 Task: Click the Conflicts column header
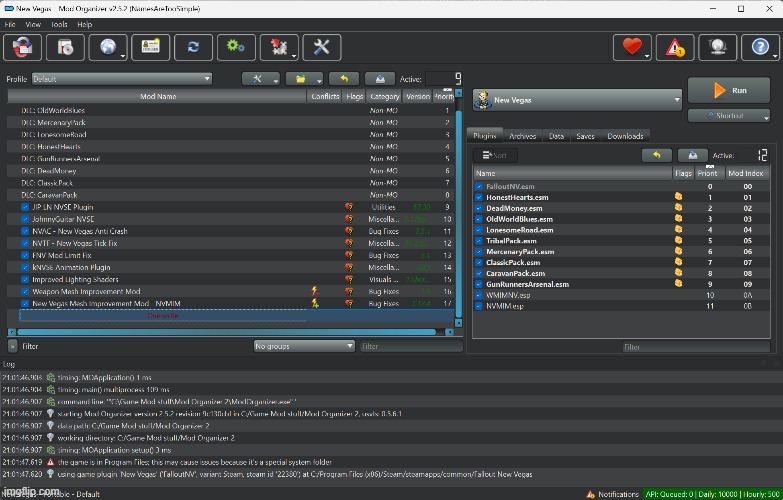325,96
